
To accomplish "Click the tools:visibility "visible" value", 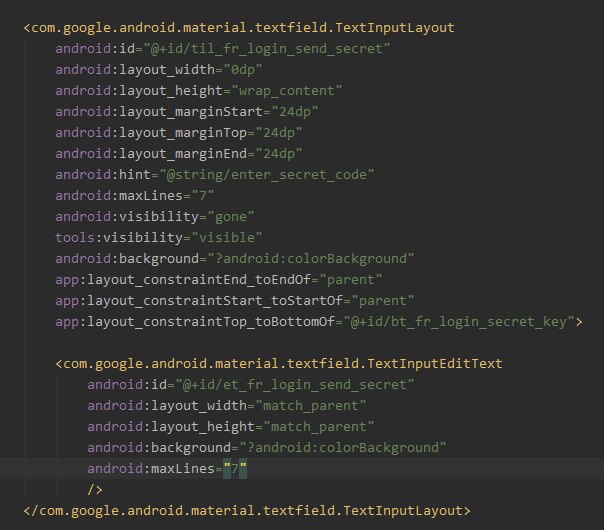I will (226, 238).
